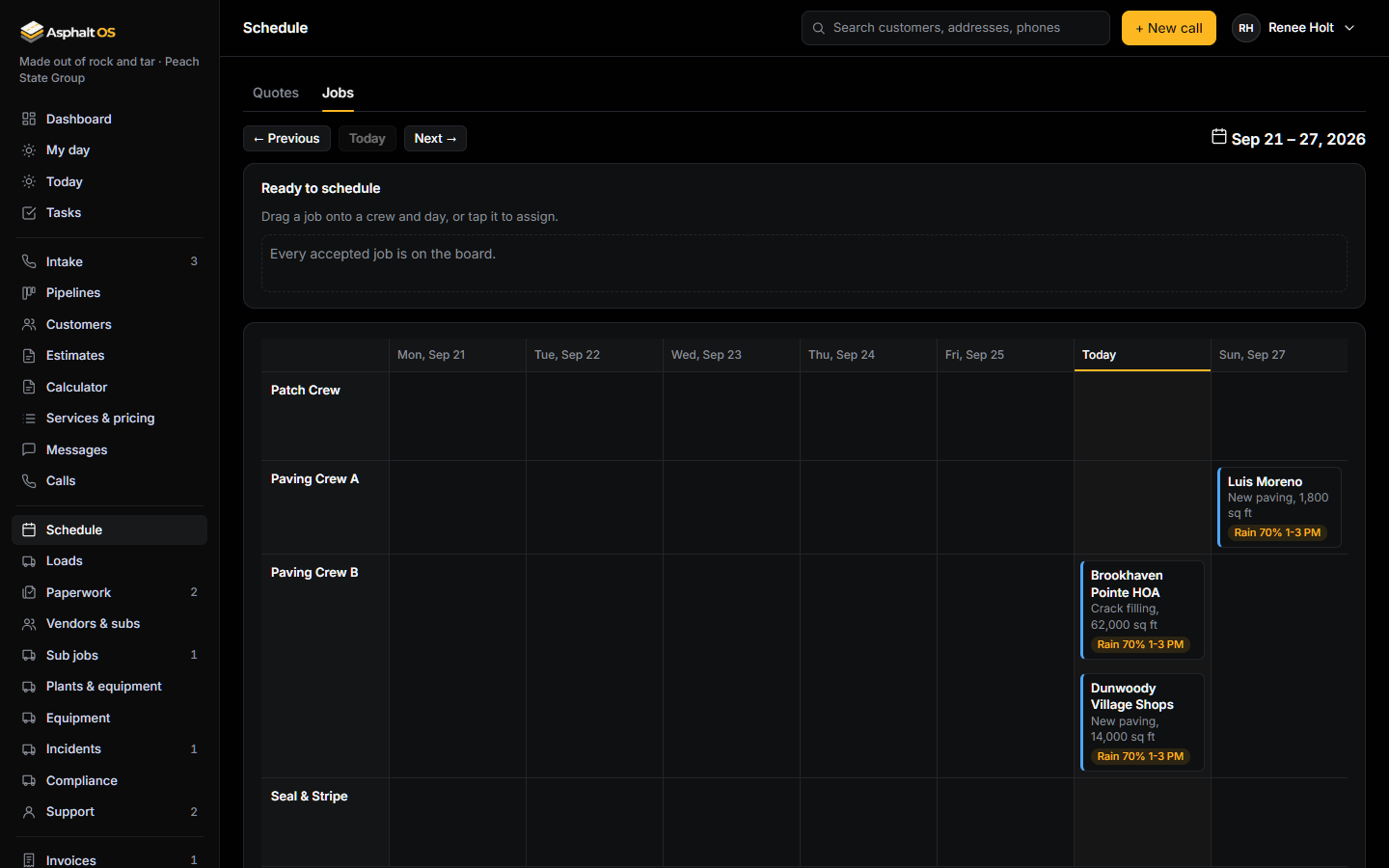Open the Dunwoody Village Shops job card
Image resolution: width=1389 pixels, height=868 pixels.
1142,722
